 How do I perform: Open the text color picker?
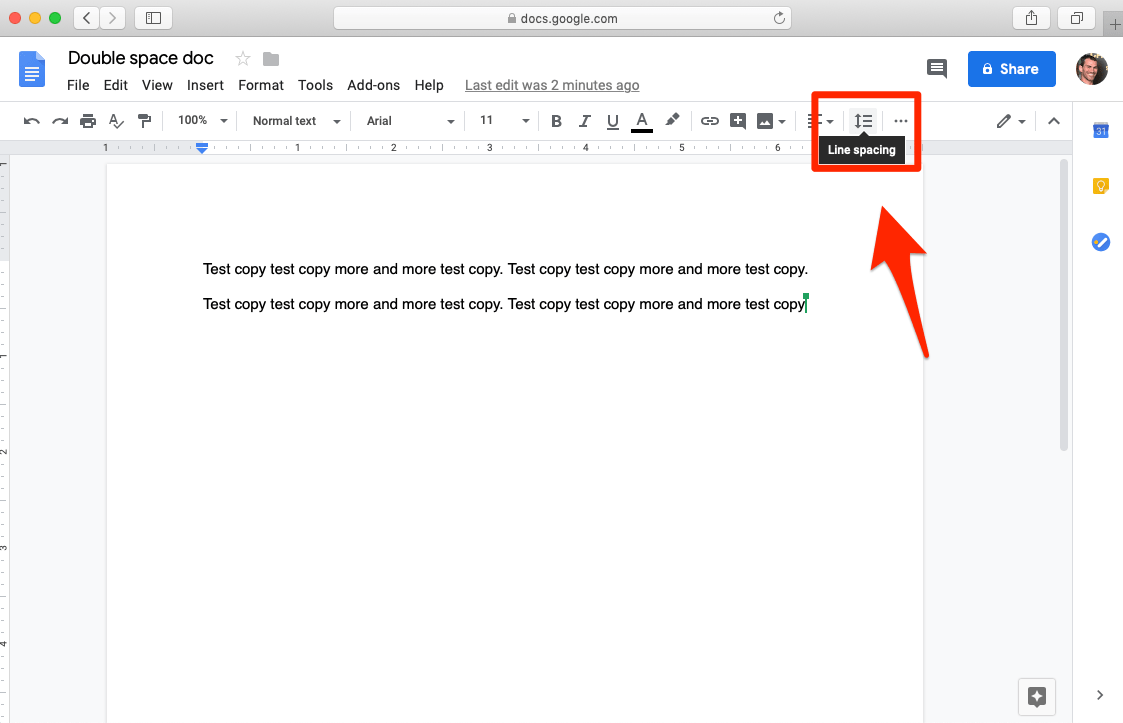[642, 121]
